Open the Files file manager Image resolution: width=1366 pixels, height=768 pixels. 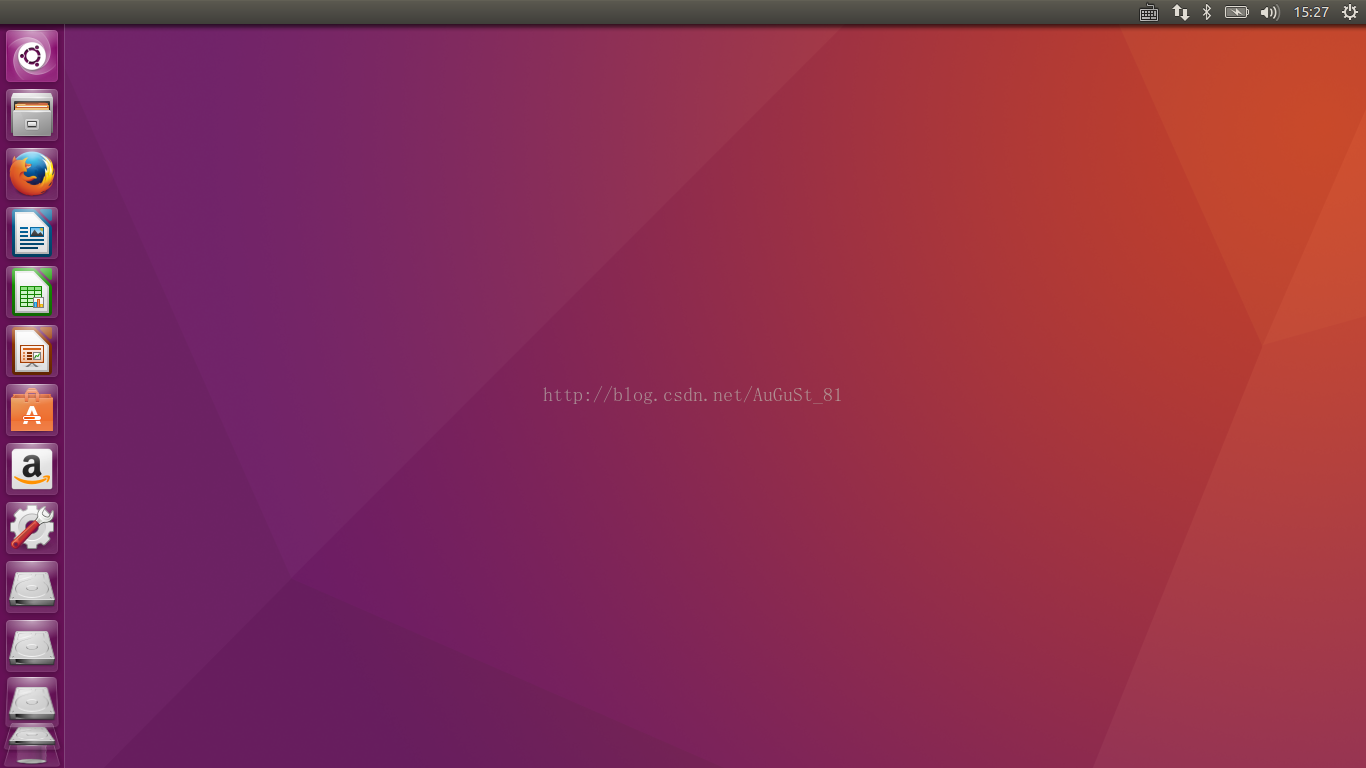32,115
